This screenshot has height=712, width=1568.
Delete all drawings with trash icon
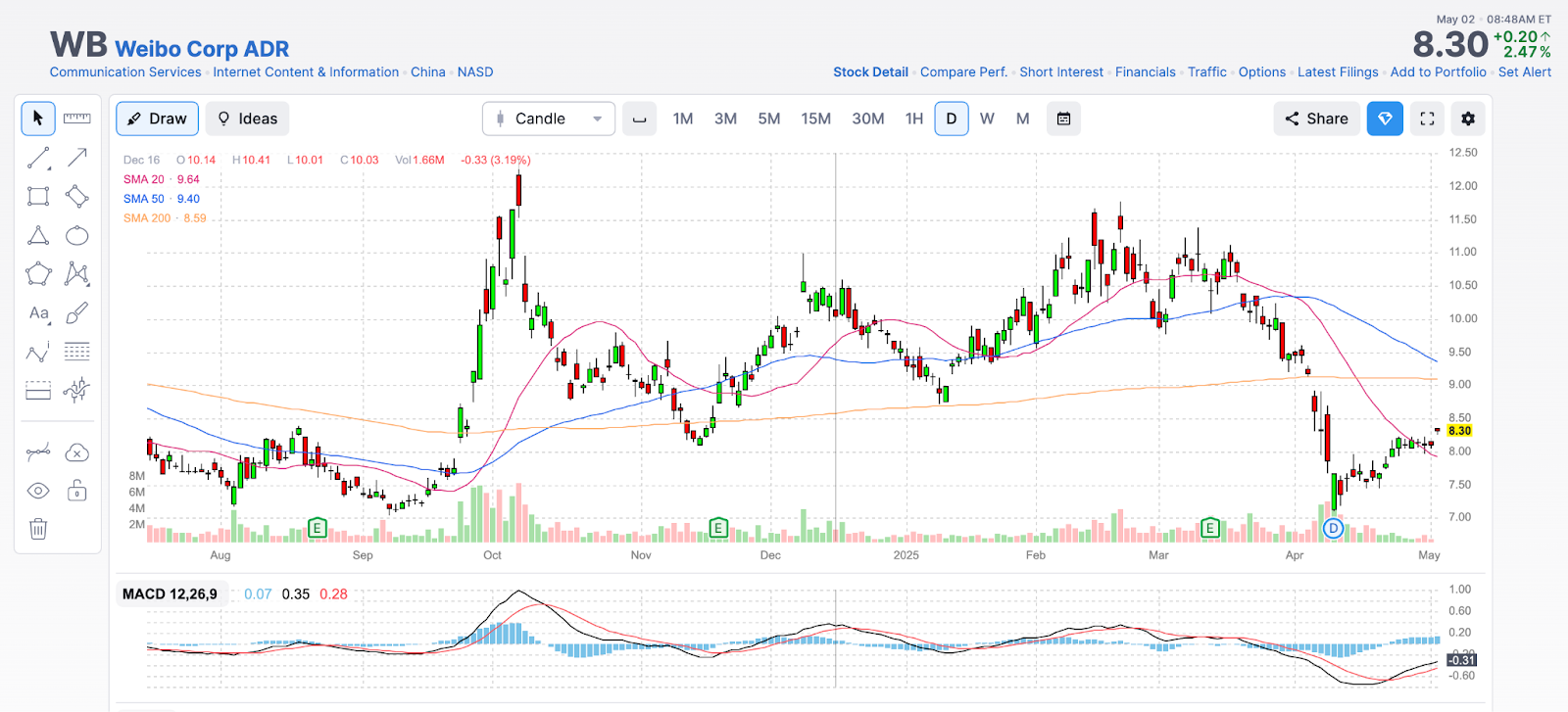coord(38,530)
